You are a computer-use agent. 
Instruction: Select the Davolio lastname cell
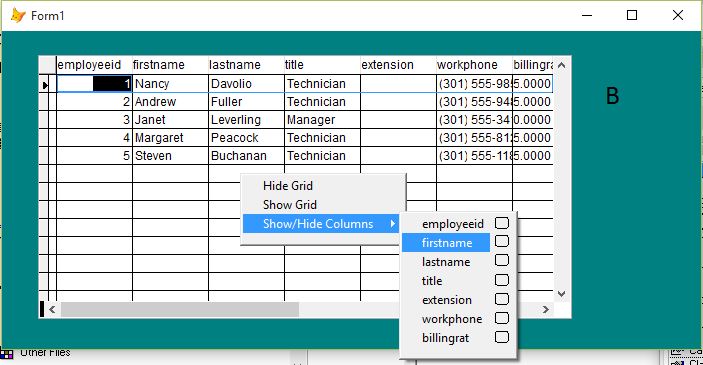(246, 84)
